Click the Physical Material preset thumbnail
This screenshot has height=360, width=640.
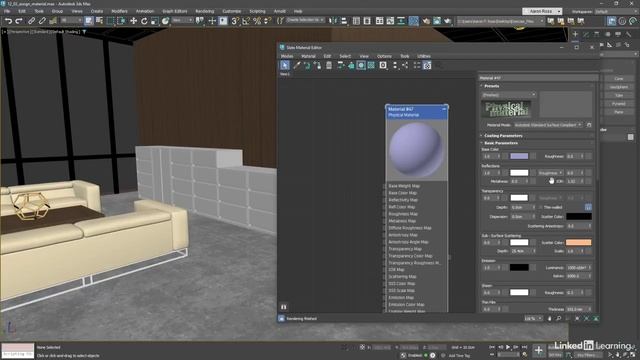click(x=506, y=109)
